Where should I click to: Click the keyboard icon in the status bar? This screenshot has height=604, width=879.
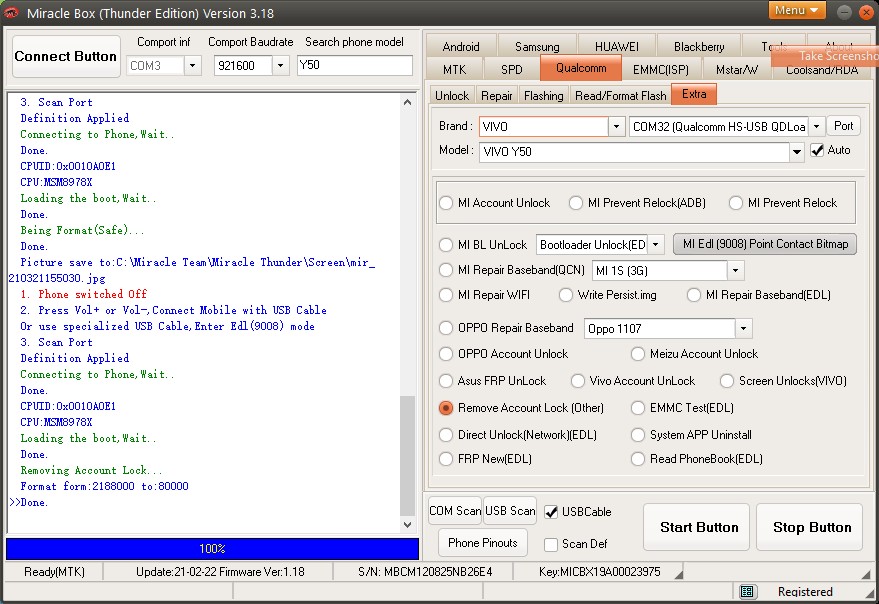(x=747, y=591)
